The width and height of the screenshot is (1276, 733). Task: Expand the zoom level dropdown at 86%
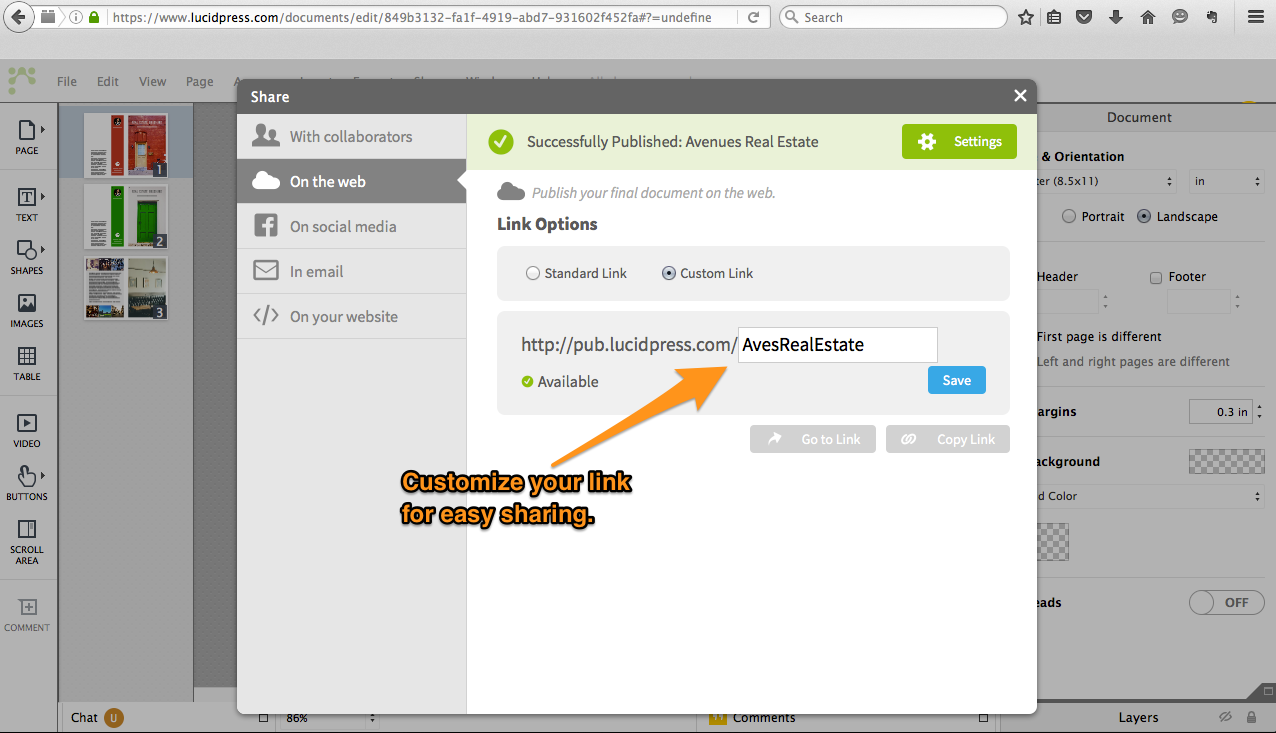(x=330, y=718)
